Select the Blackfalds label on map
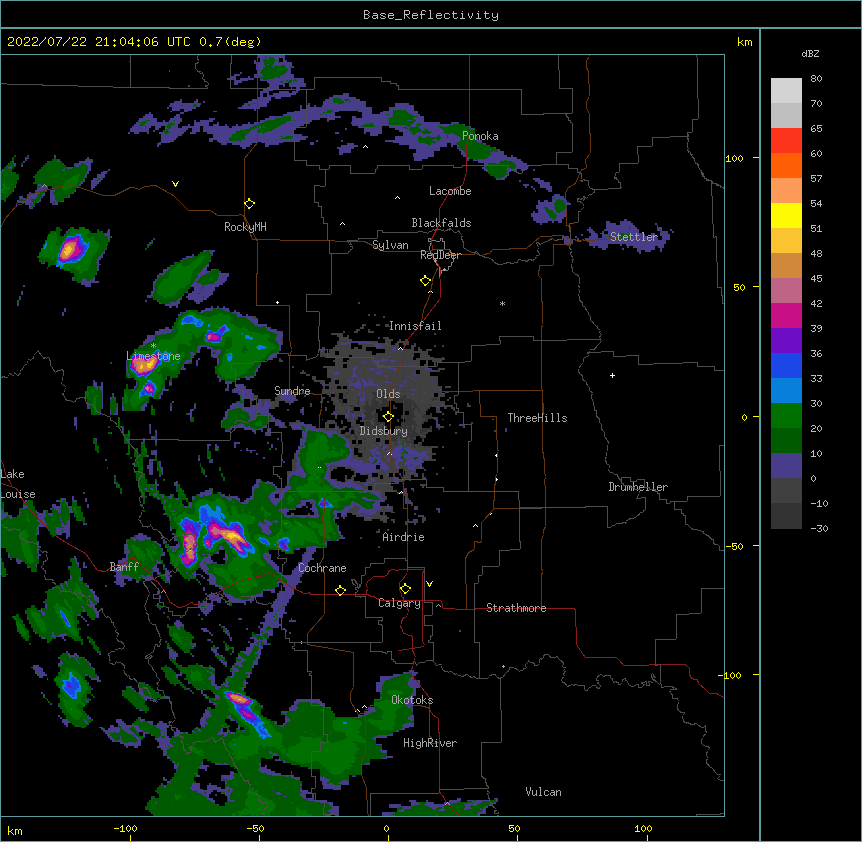Screen dimensions: 862x842 pos(441,223)
